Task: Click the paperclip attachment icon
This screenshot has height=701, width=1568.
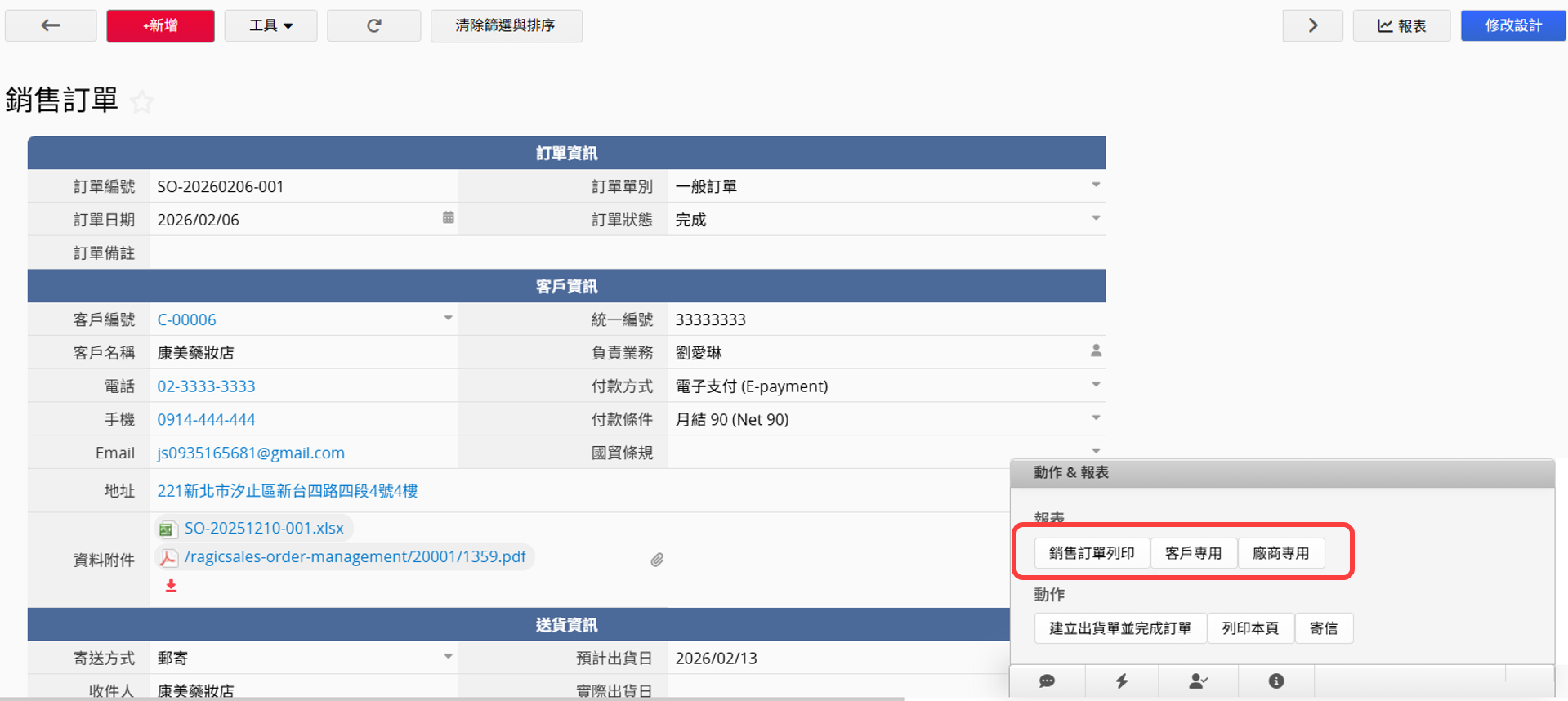Action: 657,560
